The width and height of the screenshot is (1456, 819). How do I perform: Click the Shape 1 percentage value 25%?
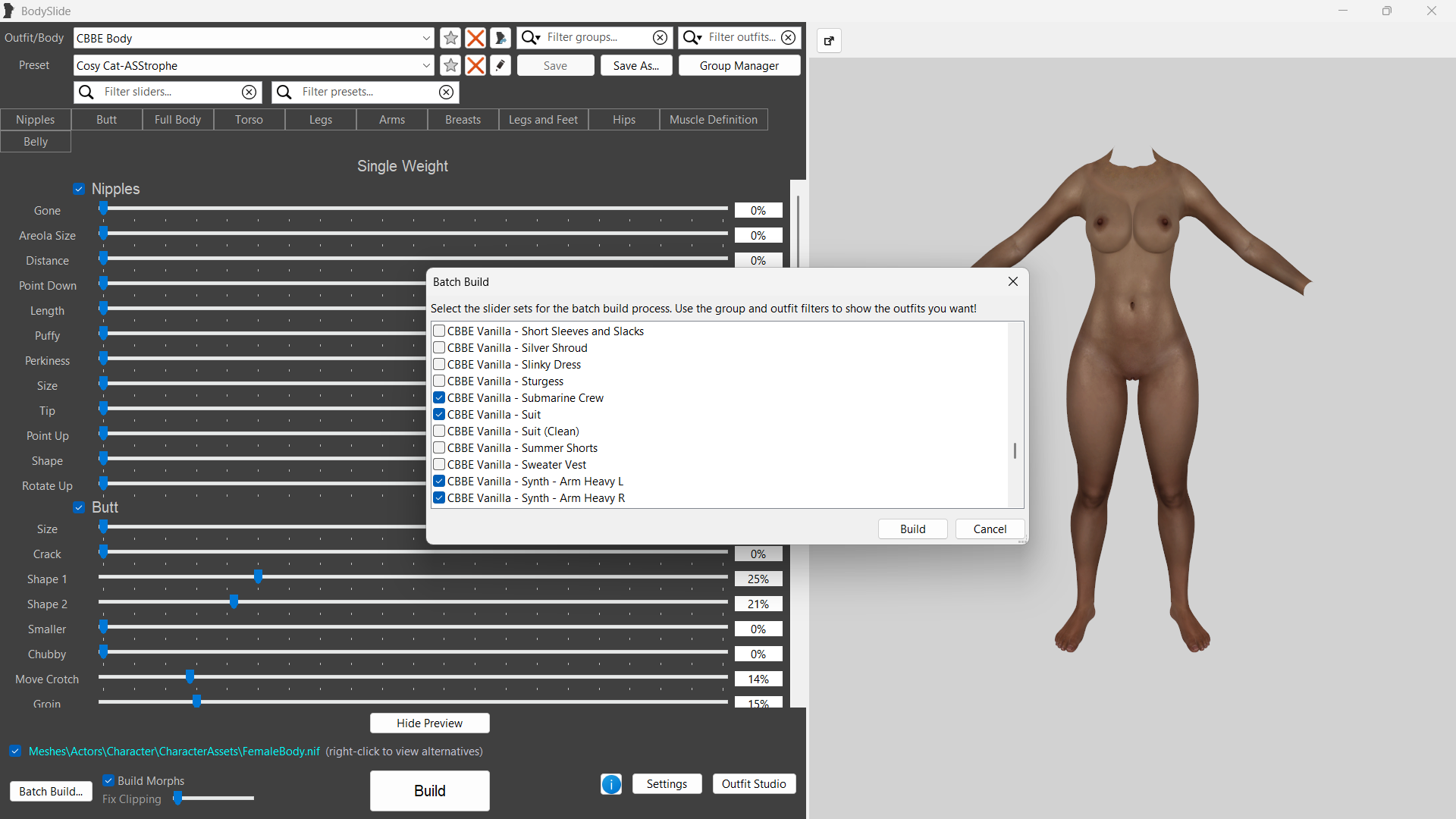coord(758,579)
